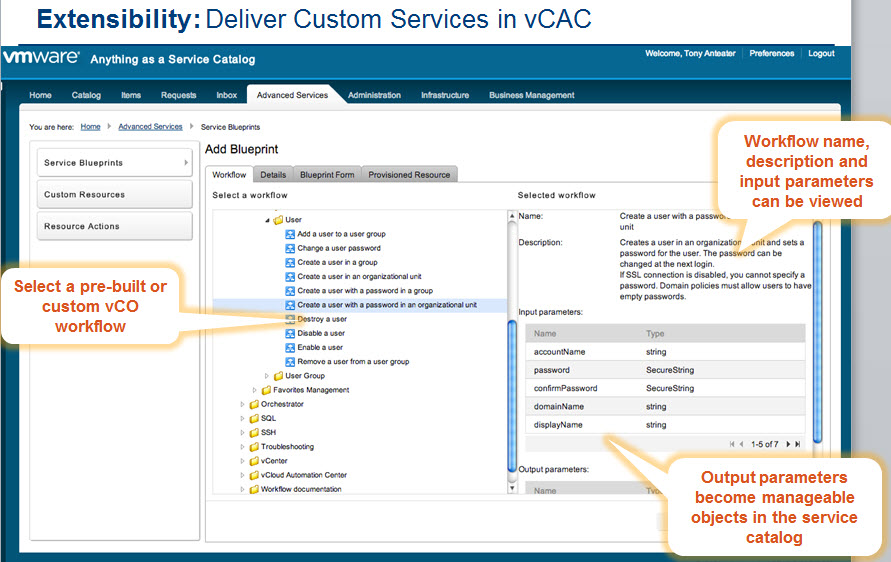Expand the SQL folder
The width and height of the screenshot is (891, 562).
243,419
